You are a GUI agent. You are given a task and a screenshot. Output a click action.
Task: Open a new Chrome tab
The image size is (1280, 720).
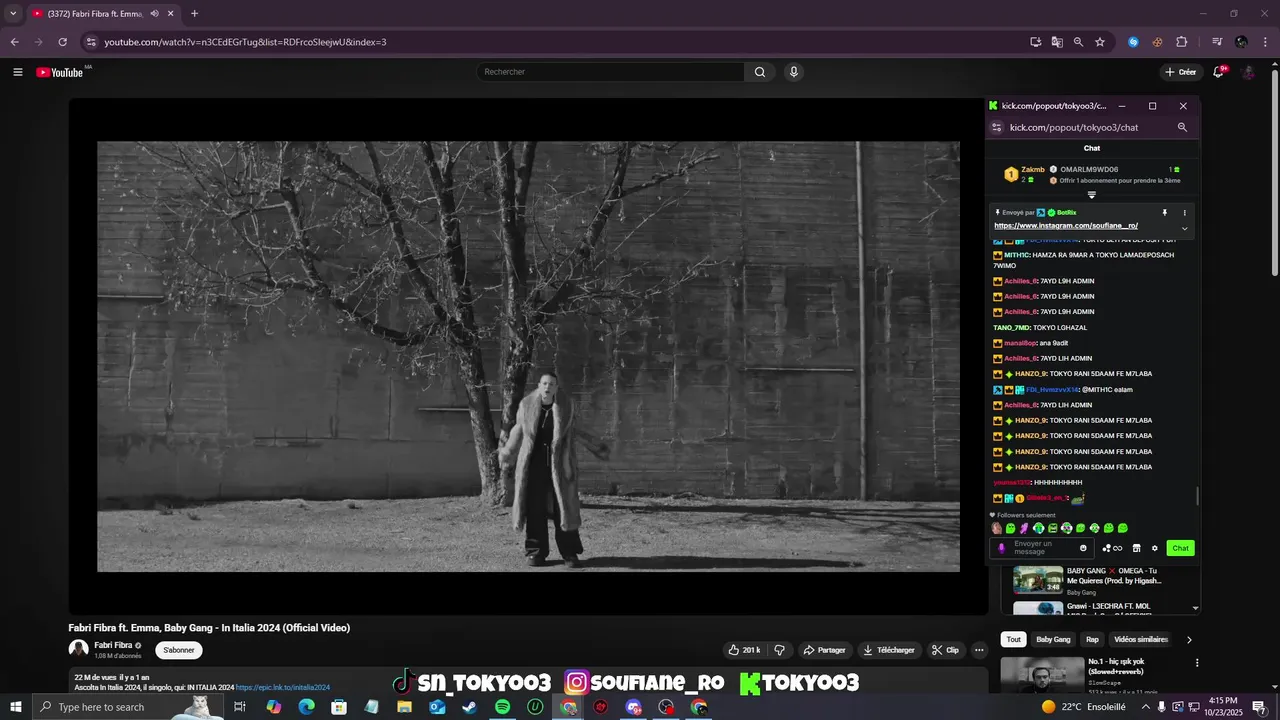pos(194,14)
